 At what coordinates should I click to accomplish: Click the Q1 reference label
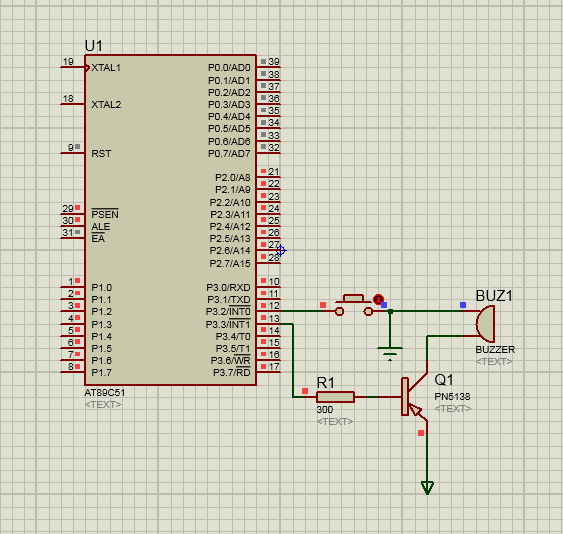pos(444,380)
